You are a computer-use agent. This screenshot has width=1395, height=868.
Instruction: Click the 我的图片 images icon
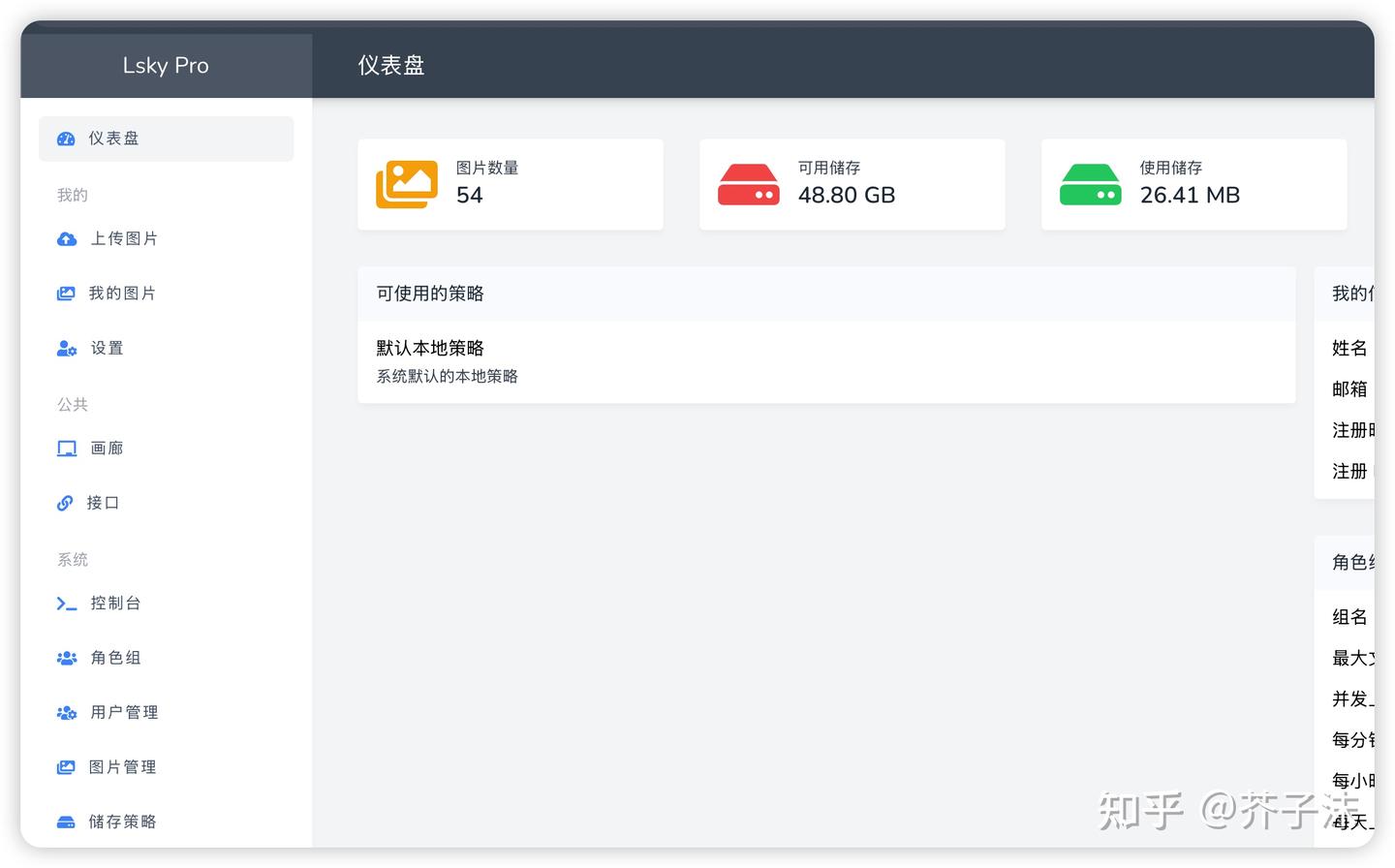(x=66, y=294)
